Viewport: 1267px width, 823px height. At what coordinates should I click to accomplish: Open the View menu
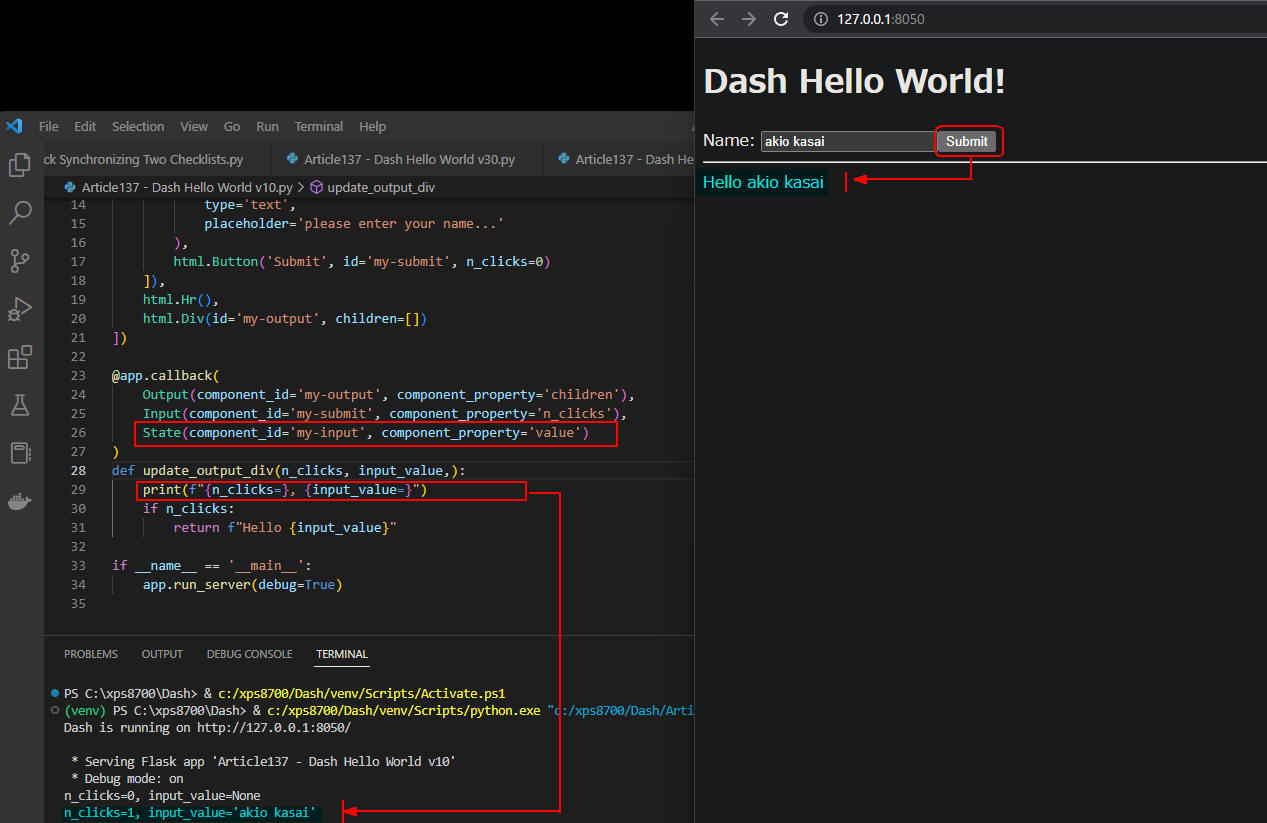pyautogui.click(x=194, y=126)
